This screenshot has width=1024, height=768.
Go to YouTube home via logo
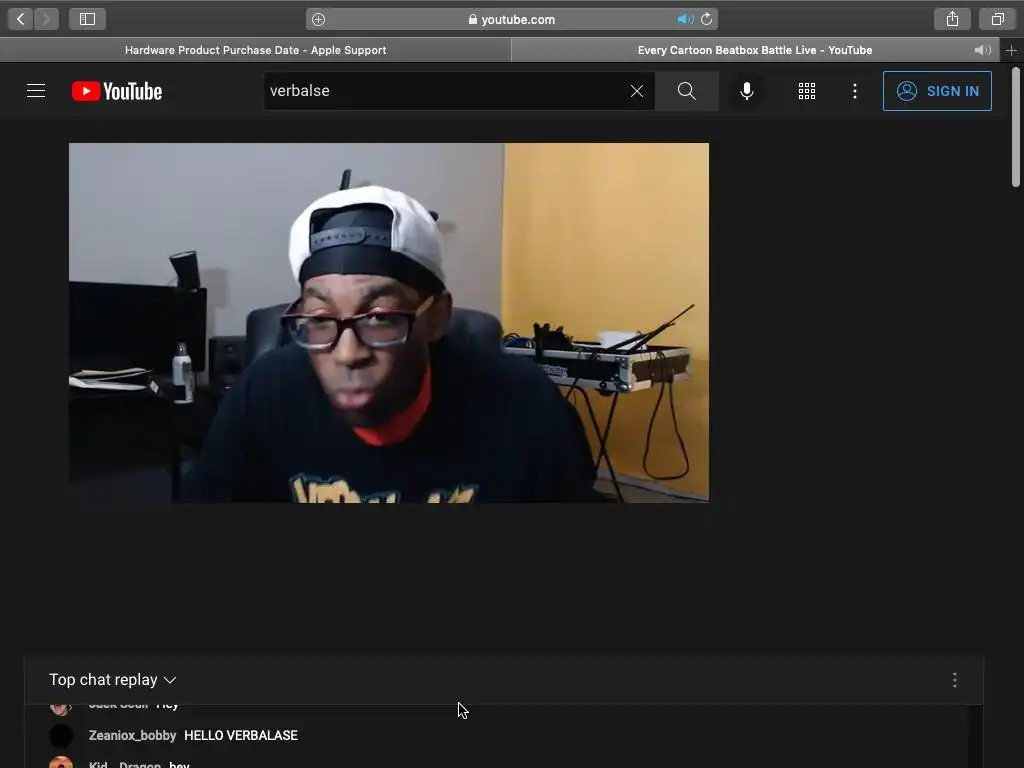tap(117, 91)
